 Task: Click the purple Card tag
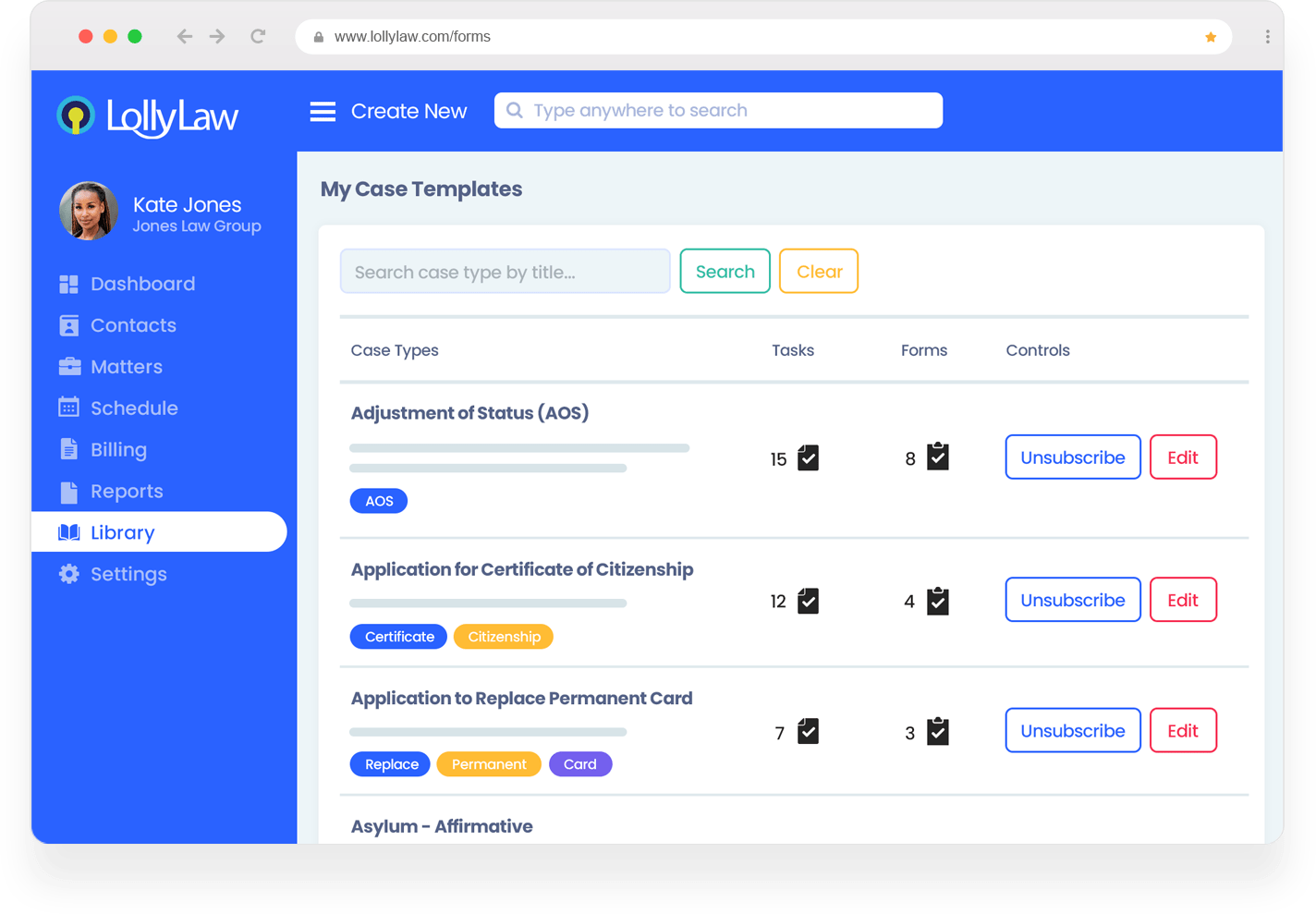click(580, 764)
